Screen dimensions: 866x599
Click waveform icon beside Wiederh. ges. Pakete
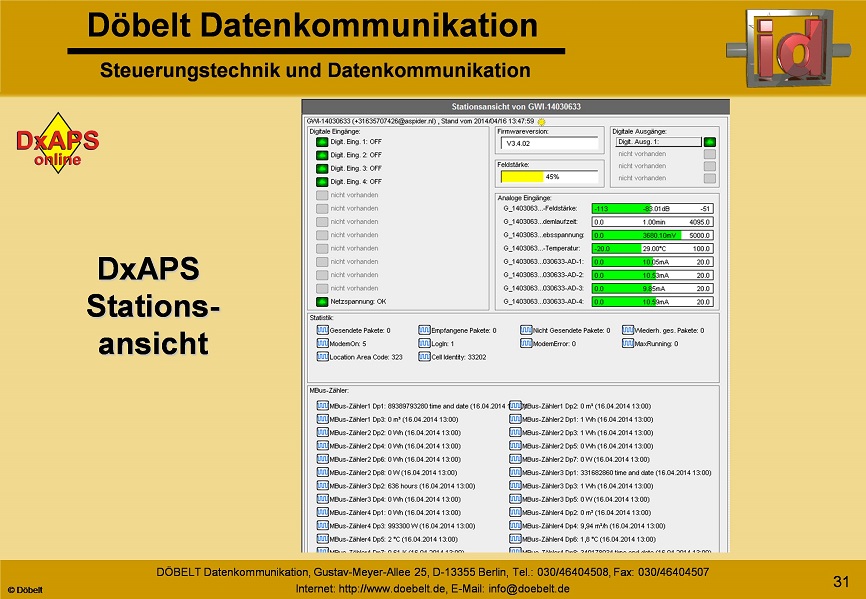[627, 330]
